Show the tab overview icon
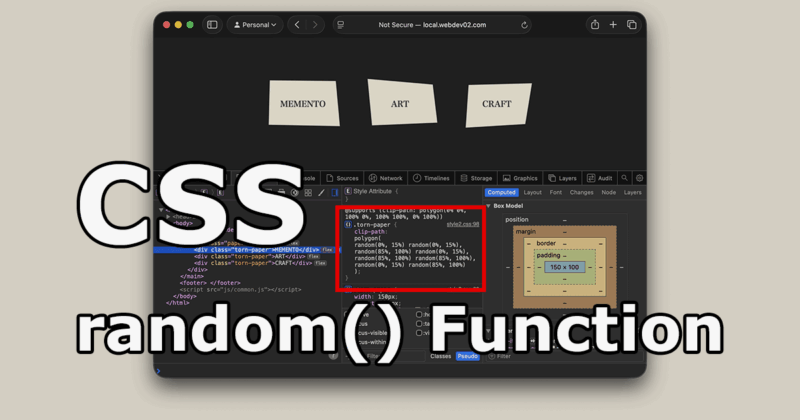800x420 pixels. click(x=632, y=24)
